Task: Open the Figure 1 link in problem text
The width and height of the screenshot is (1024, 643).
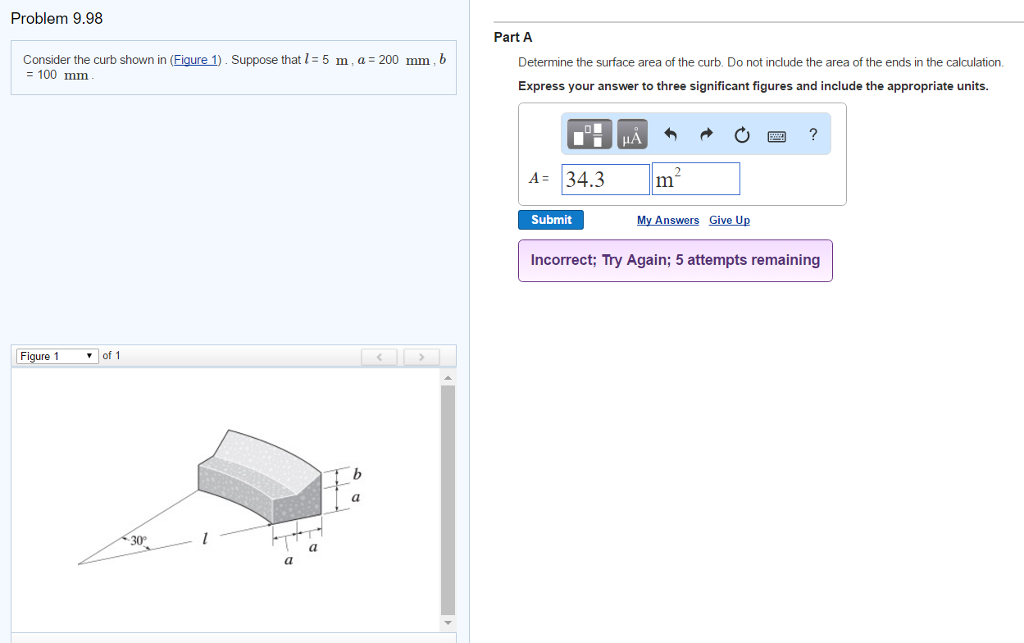Action: click(196, 59)
